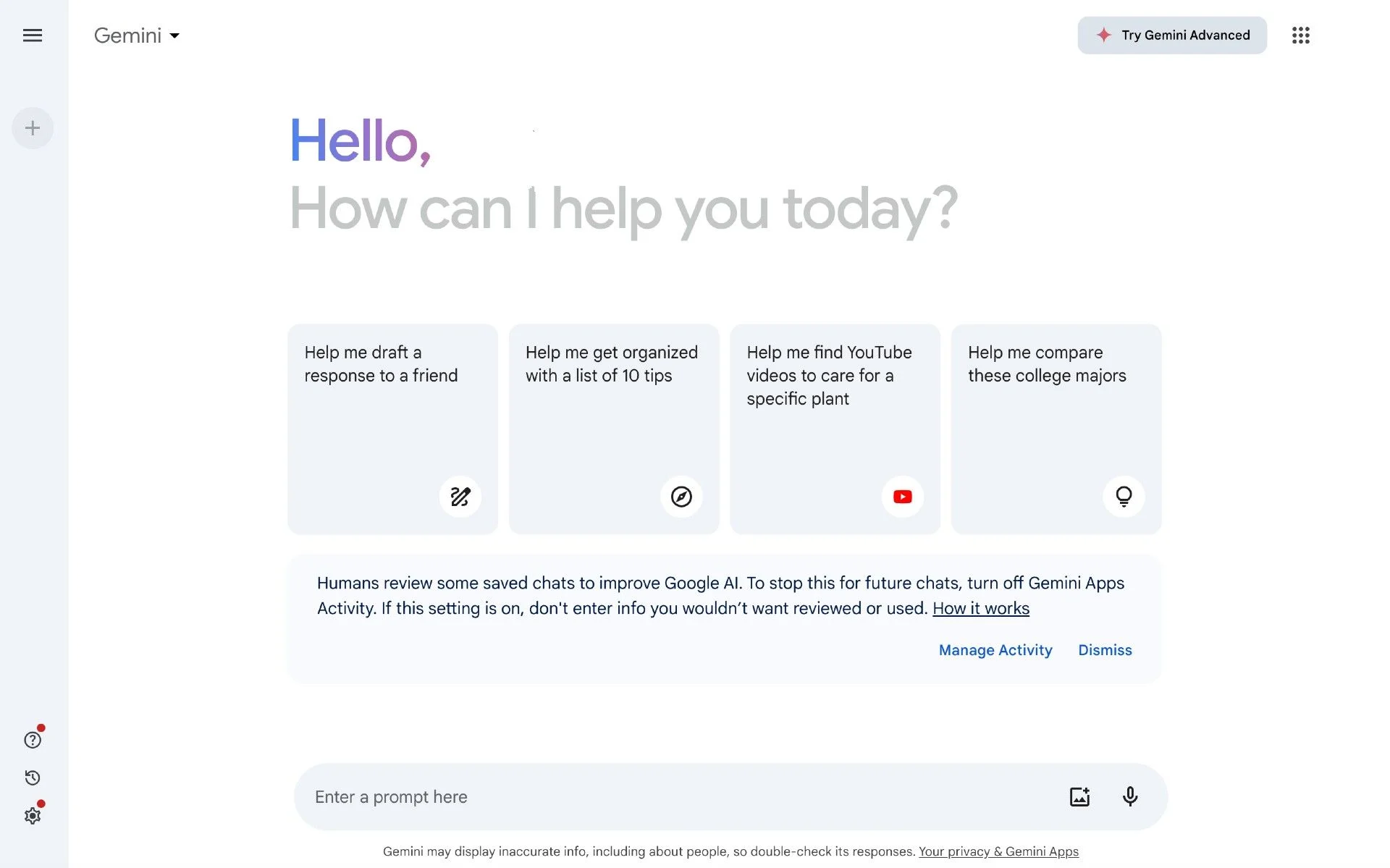1390x868 pixels.
Task: Open the Settings gear icon
Action: click(33, 816)
